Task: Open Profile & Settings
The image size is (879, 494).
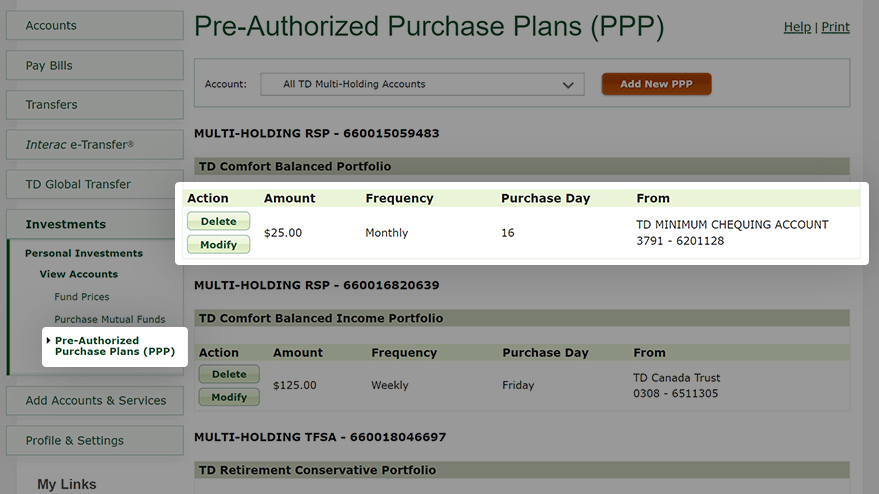Action: [x=95, y=440]
